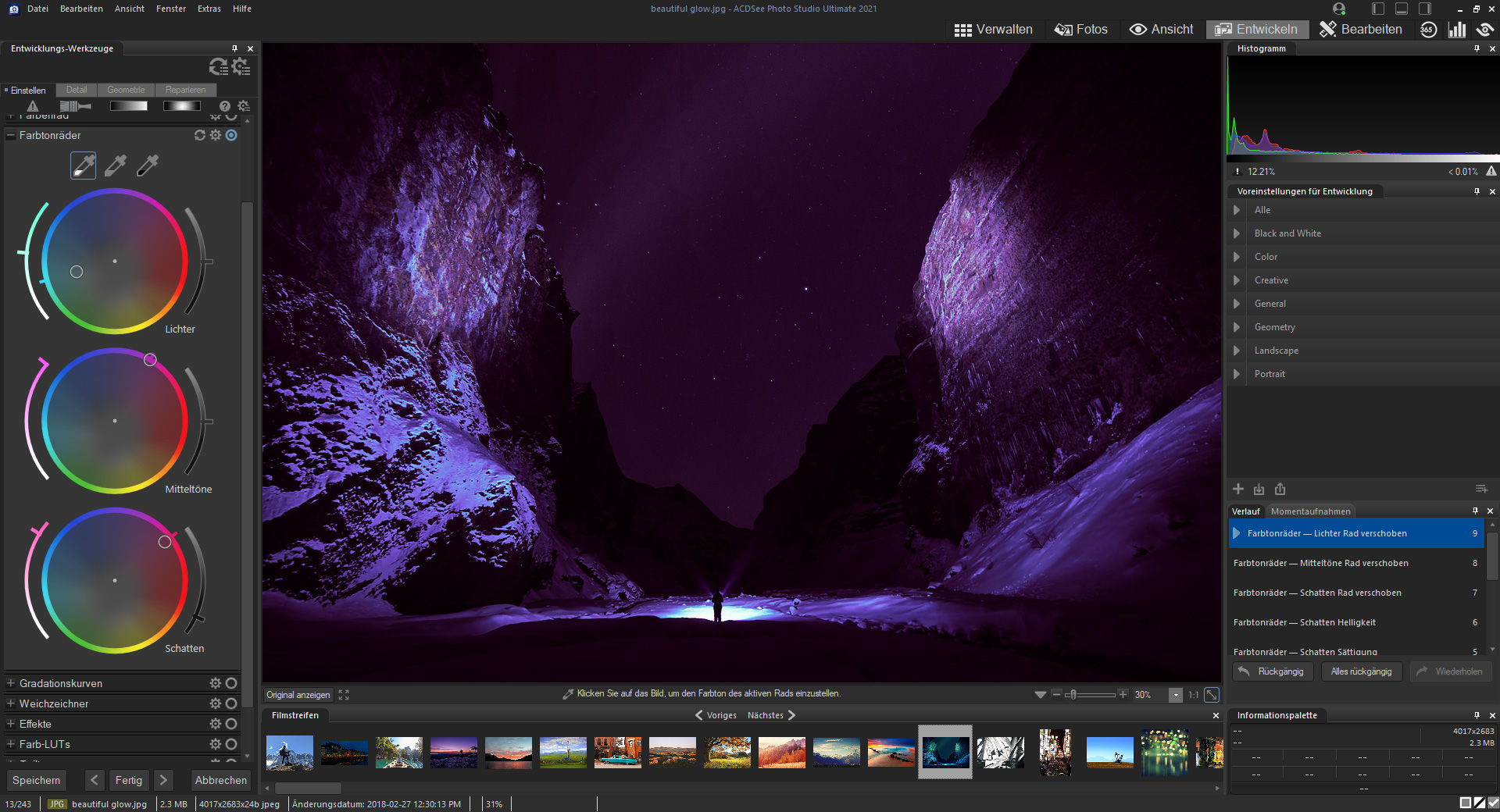Select the turquoise car thumbnail in filmstrip
This screenshot has width=1500, height=812.
point(617,752)
